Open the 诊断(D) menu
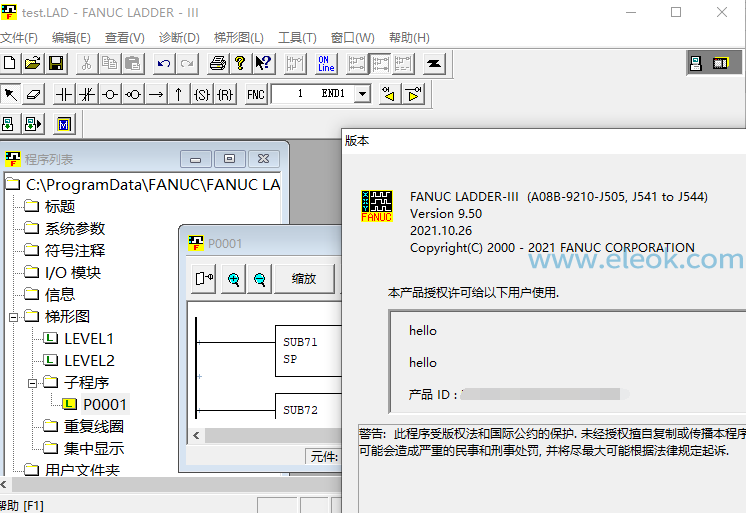Screen dimensions: 746x513 tap(179, 37)
